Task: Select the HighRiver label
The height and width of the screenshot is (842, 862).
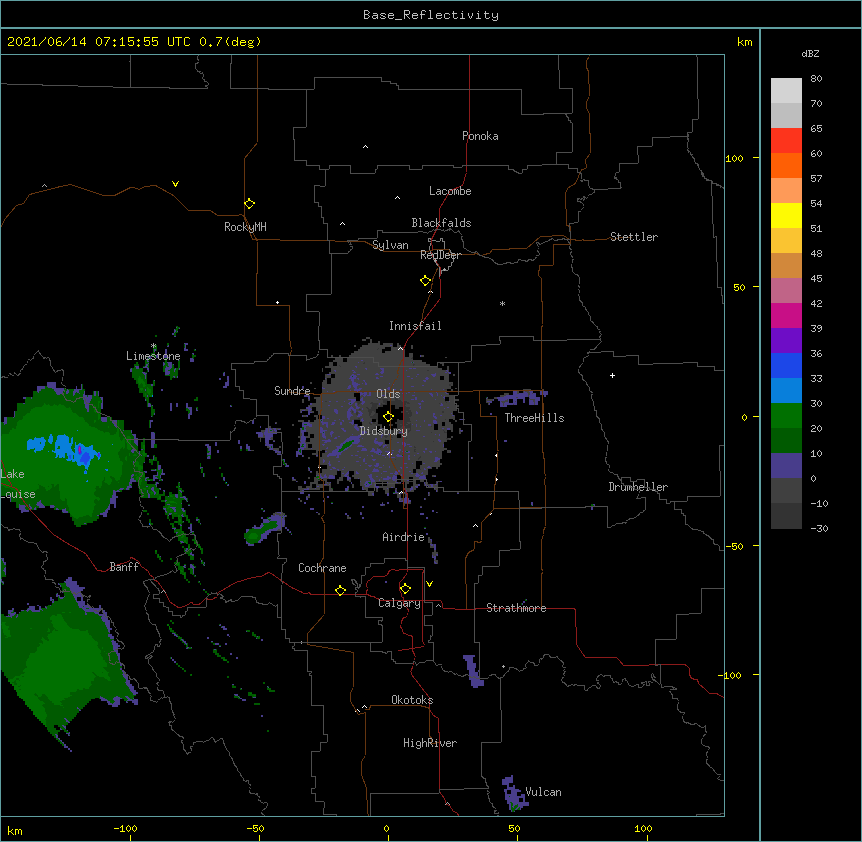Action: [x=430, y=743]
